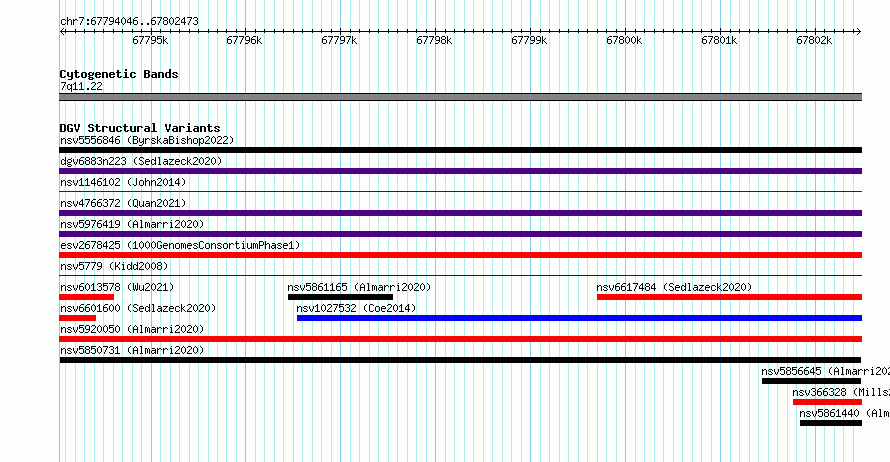Click the nsv366328 variant label
Viewport: 890px width, 462px height.
pos(841,392)
